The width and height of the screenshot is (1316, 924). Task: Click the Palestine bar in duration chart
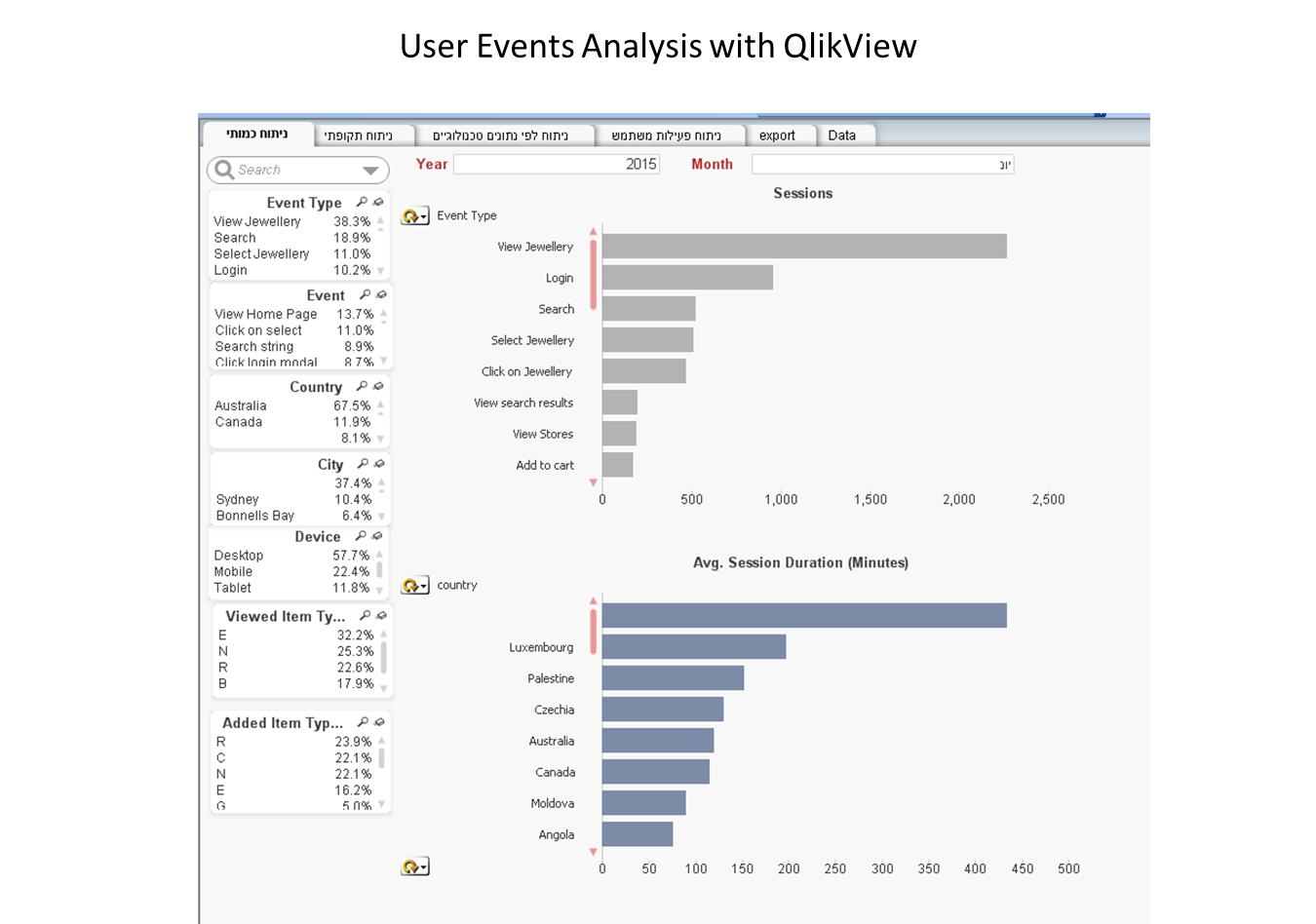[x=673, y=677]
